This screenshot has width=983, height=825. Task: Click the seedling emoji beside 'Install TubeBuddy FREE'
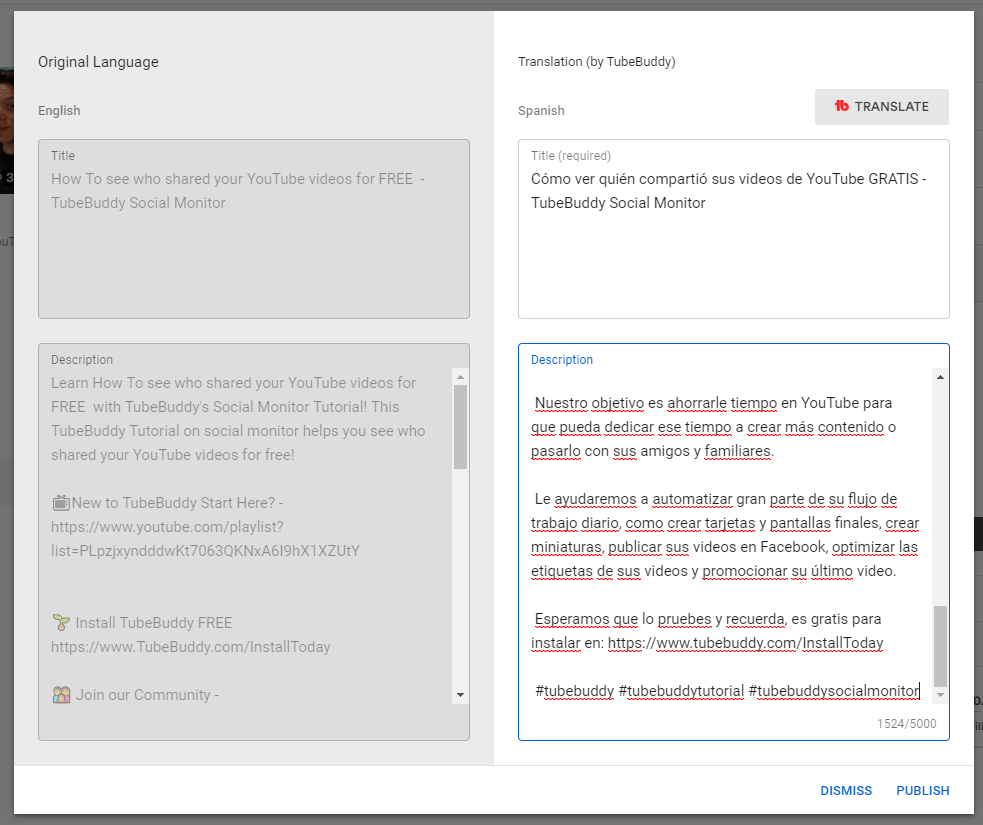point(61,623)
